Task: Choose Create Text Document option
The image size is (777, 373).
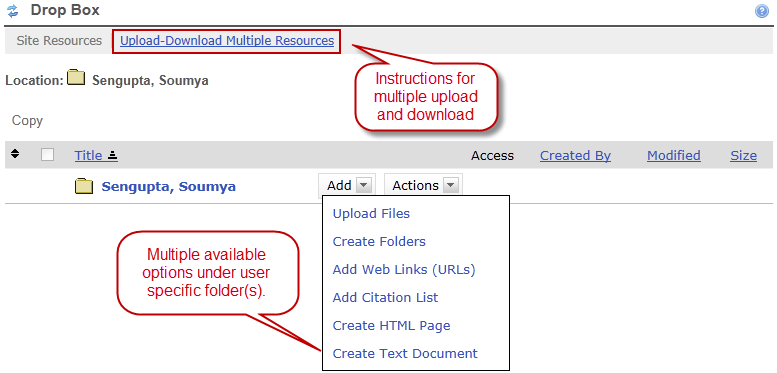Action: pyautogui.click(x=405, y=354)
